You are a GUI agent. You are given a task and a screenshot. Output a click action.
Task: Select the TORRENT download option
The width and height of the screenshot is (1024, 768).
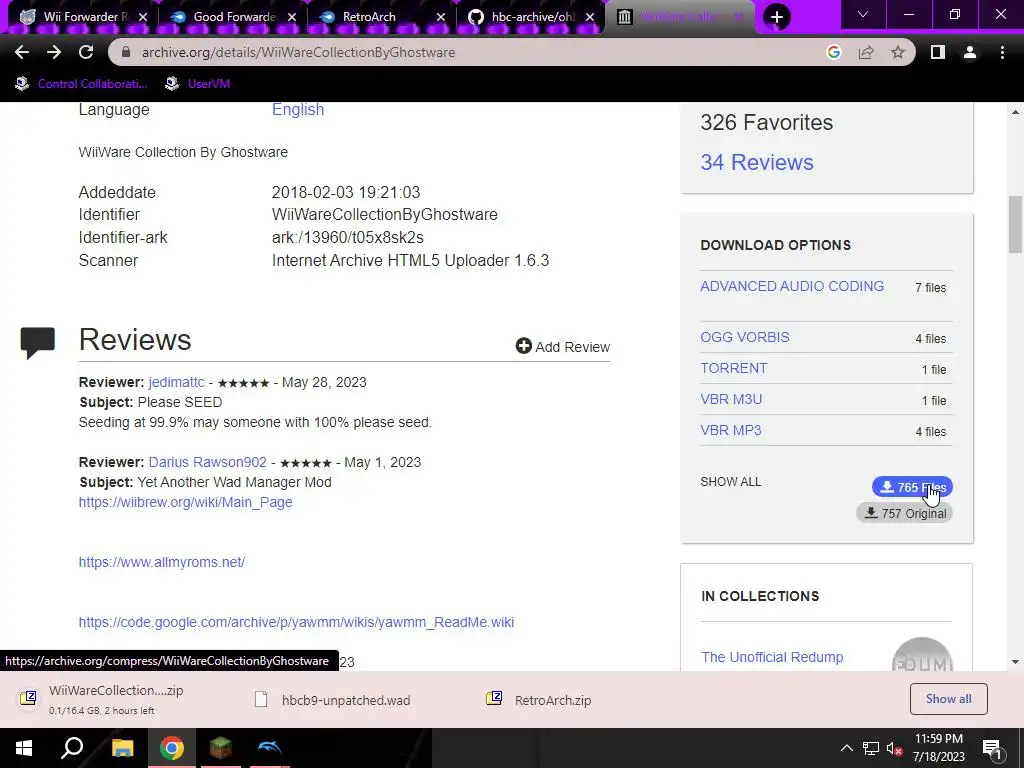[733, 368]
